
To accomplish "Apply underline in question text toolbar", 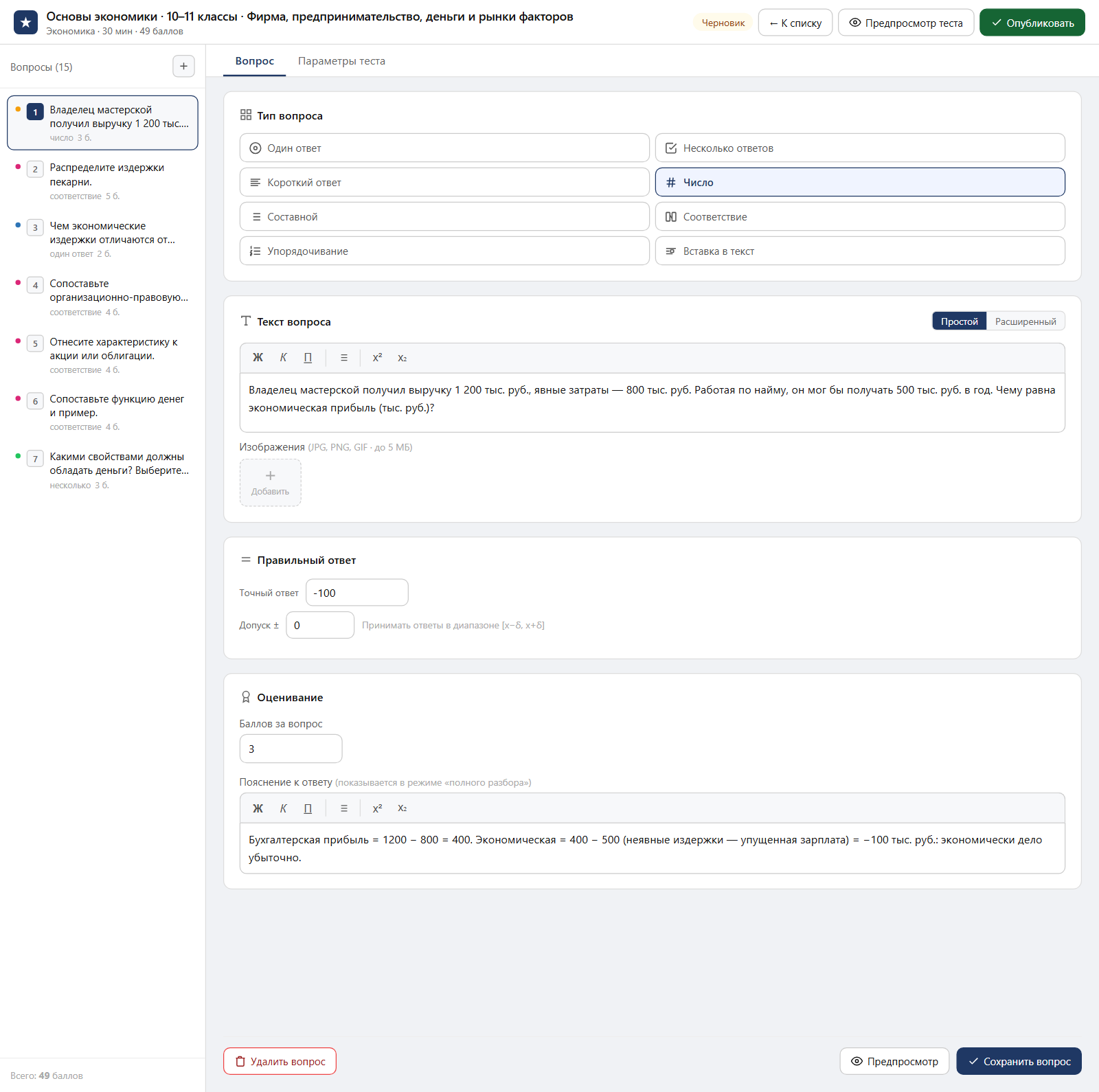I will click(308, 358).
